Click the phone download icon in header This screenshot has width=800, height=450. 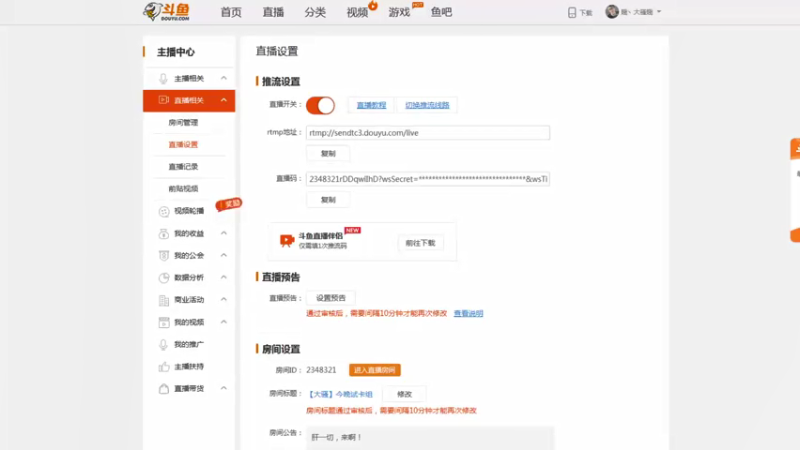point(571,12)
